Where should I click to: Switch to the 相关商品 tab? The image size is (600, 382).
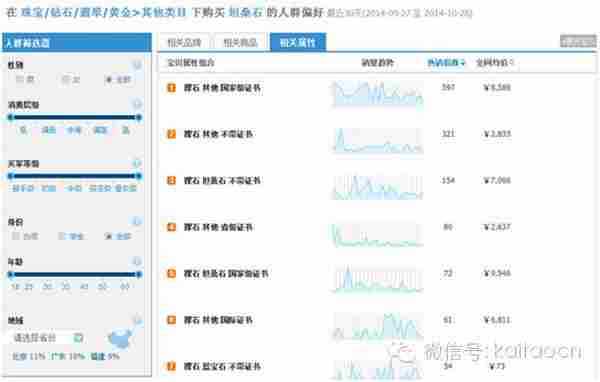240,42
